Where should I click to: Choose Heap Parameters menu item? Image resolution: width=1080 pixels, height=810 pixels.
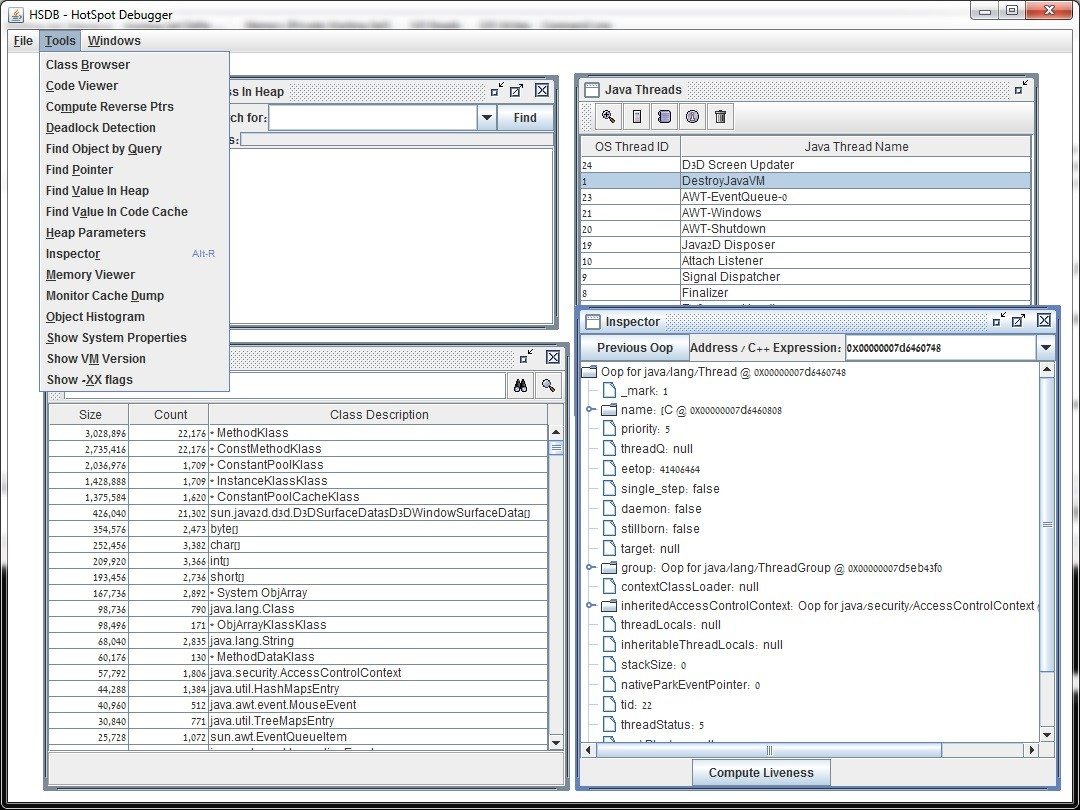(134, 233)
